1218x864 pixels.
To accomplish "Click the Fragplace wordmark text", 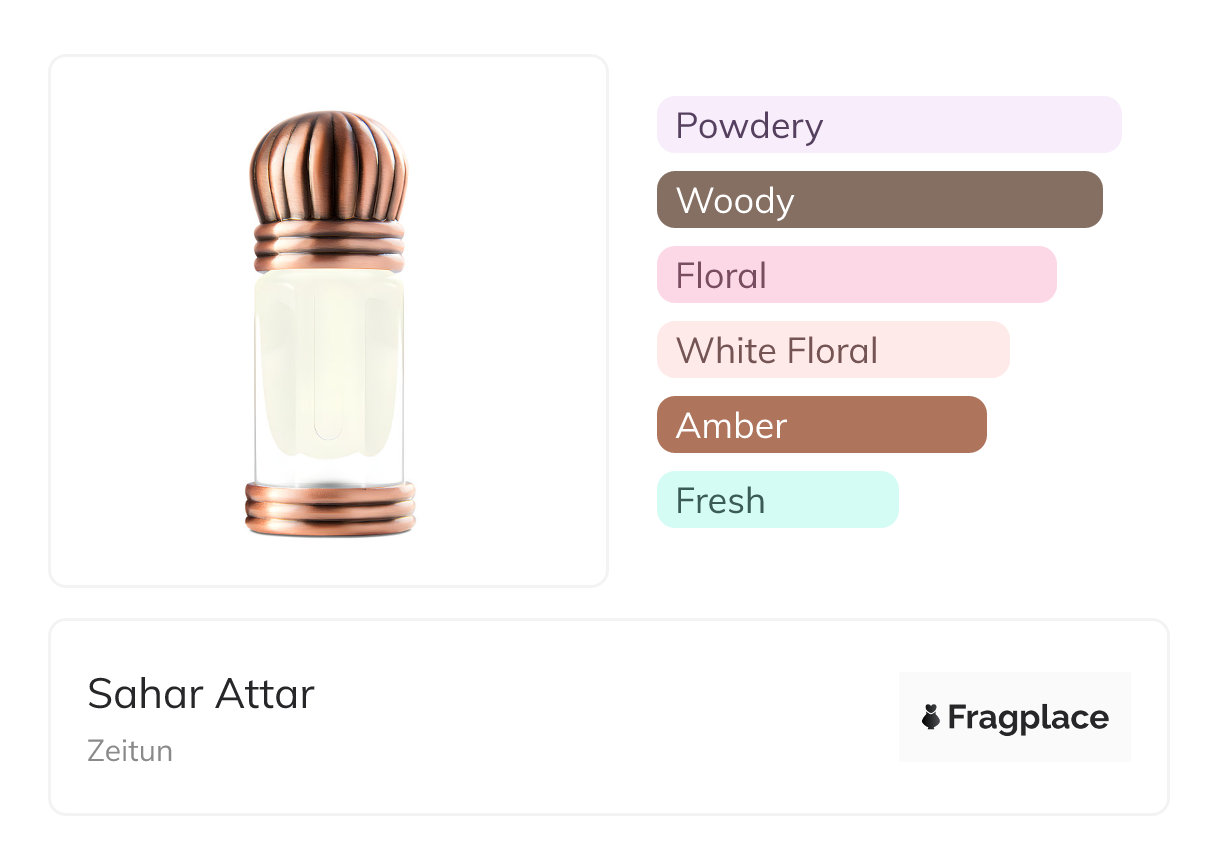I will (1028, 718).
